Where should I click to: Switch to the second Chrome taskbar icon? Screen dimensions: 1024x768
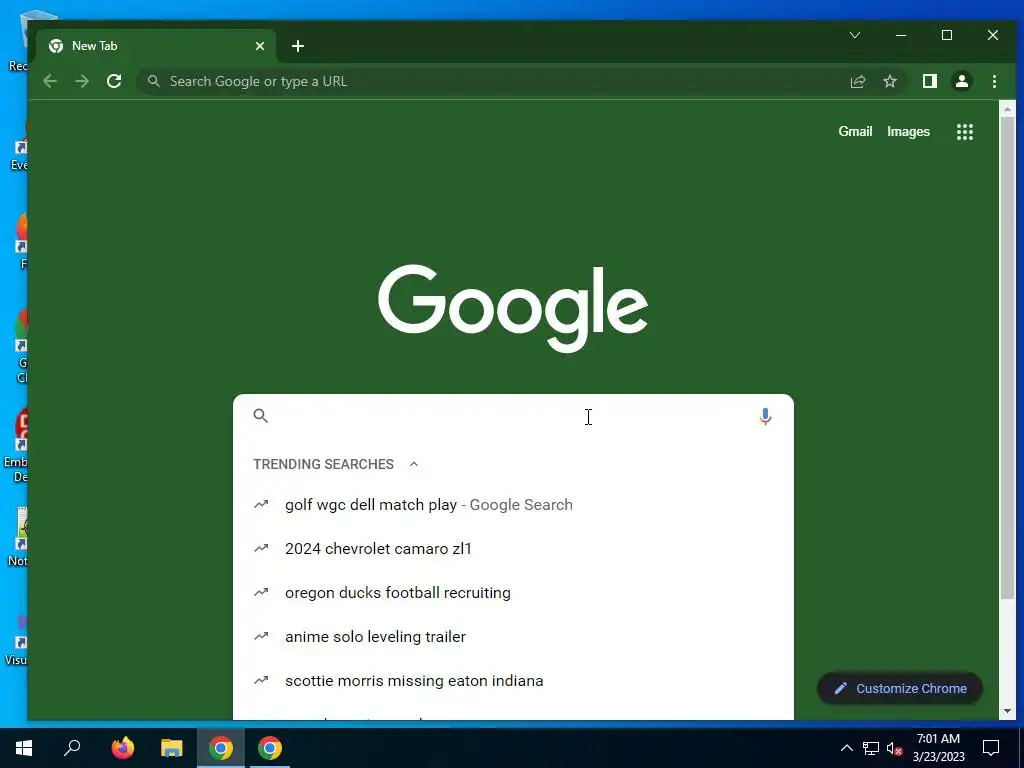270,748
